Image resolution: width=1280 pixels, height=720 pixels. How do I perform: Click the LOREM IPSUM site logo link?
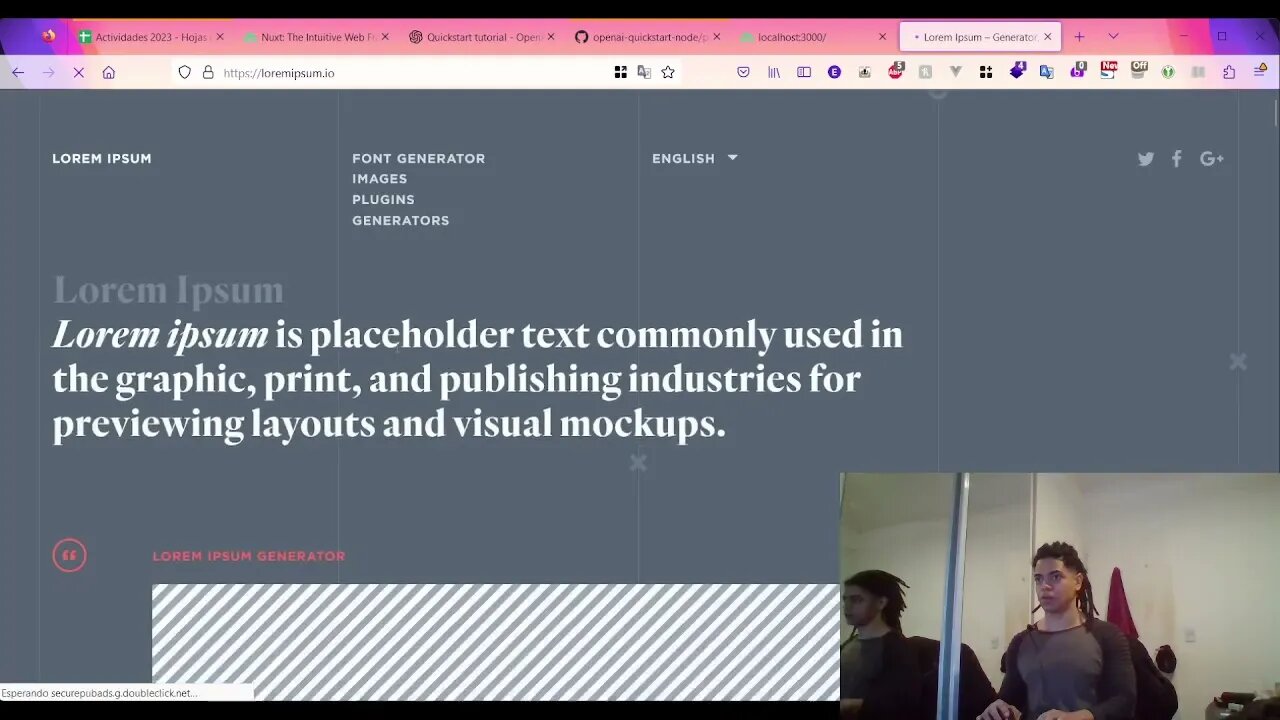click(102, 158)
